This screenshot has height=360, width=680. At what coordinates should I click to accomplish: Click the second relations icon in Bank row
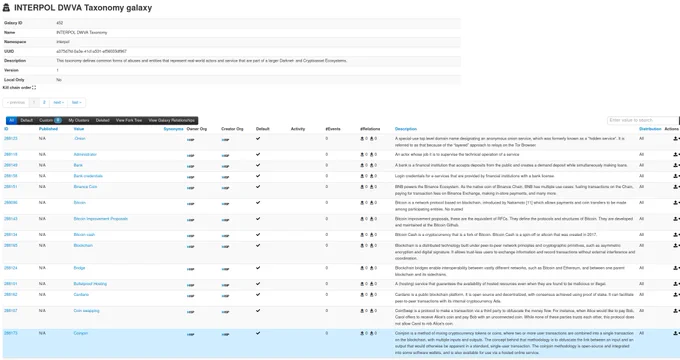click(372, 165)
